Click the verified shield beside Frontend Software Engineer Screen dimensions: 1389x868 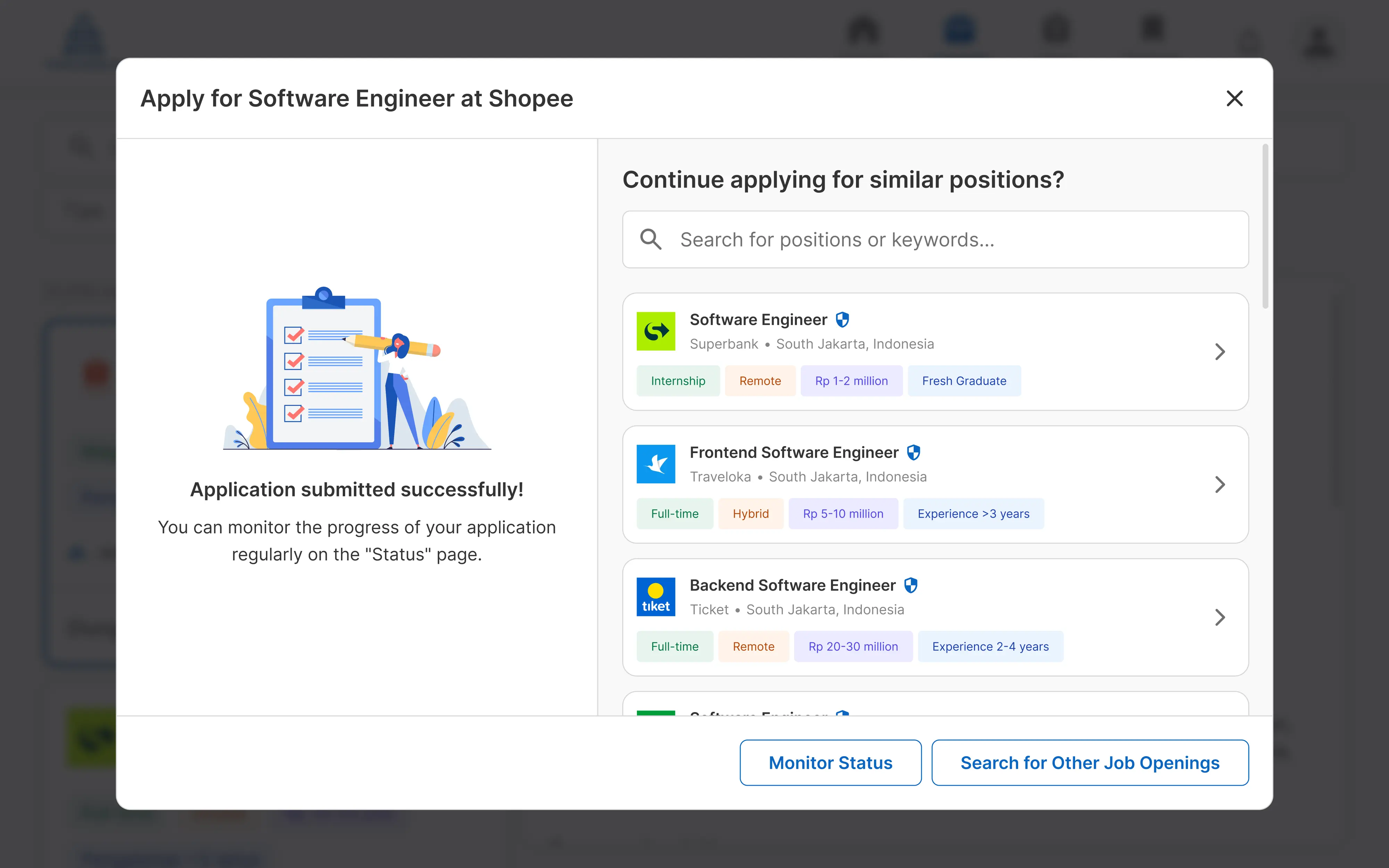(x=913, y=452)
